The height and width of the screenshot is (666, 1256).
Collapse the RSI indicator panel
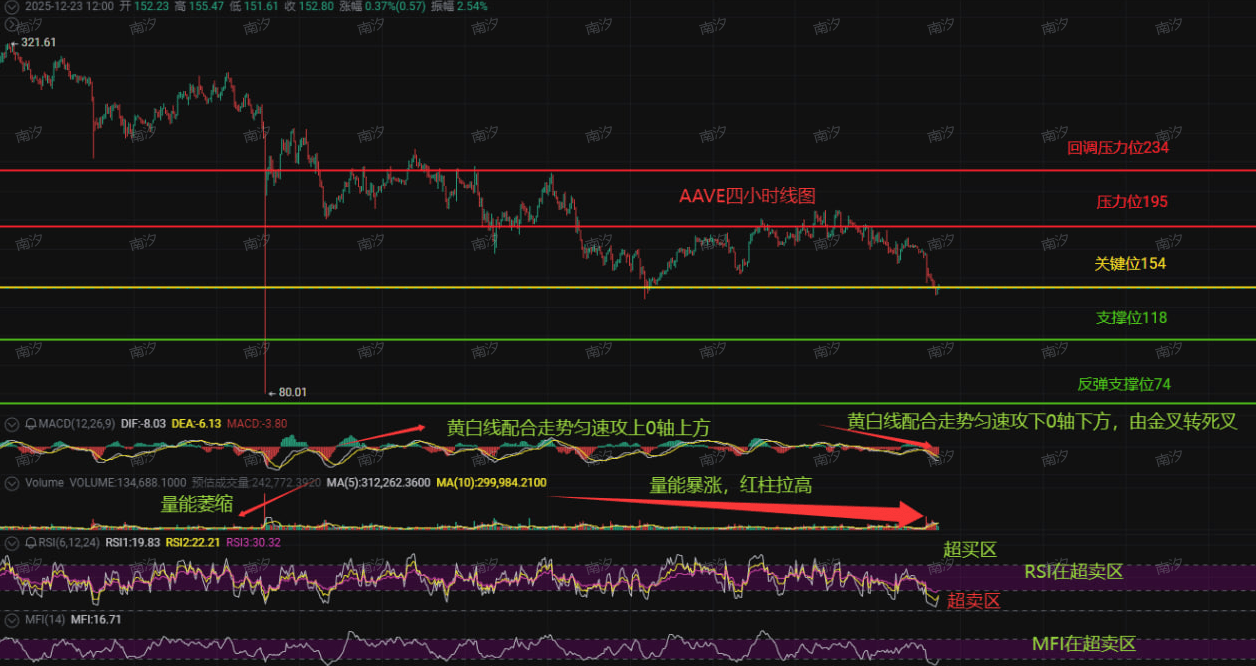(x=11, y=544)
